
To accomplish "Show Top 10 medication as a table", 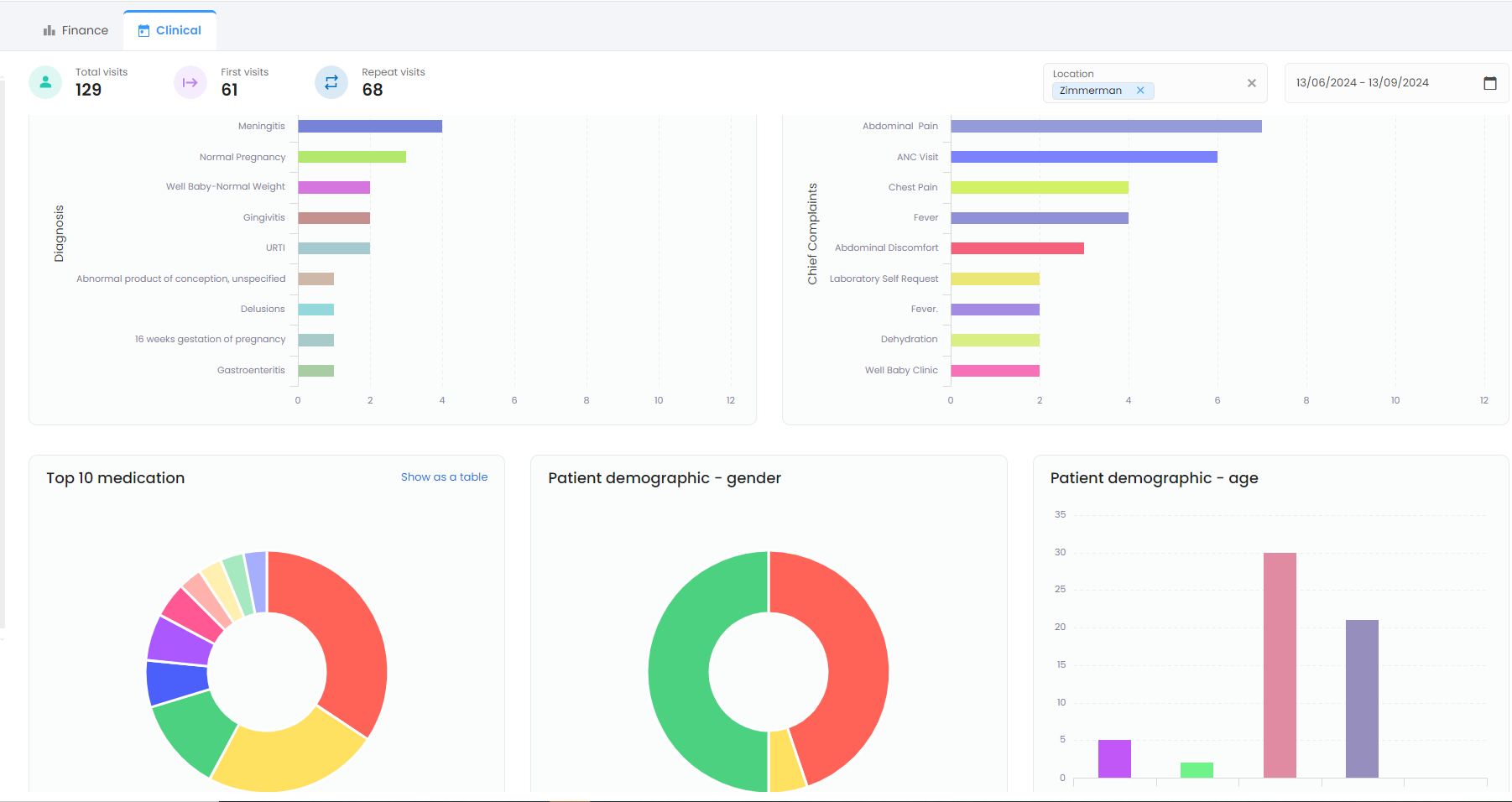I will click(444, 477).
